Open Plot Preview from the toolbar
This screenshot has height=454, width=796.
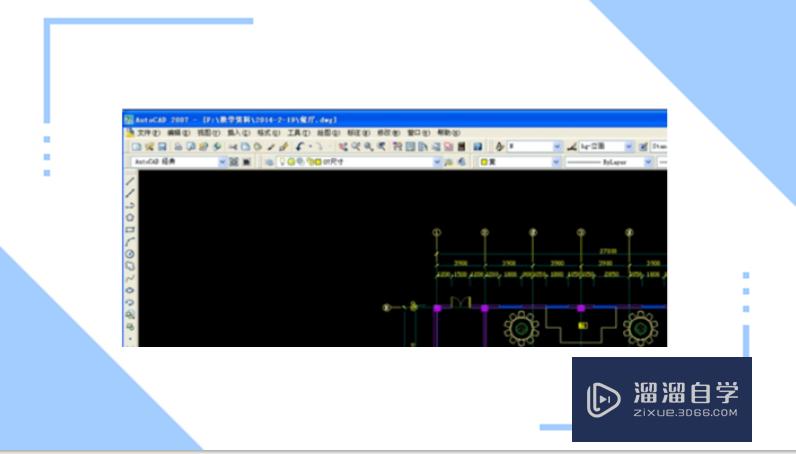[191, 147]
